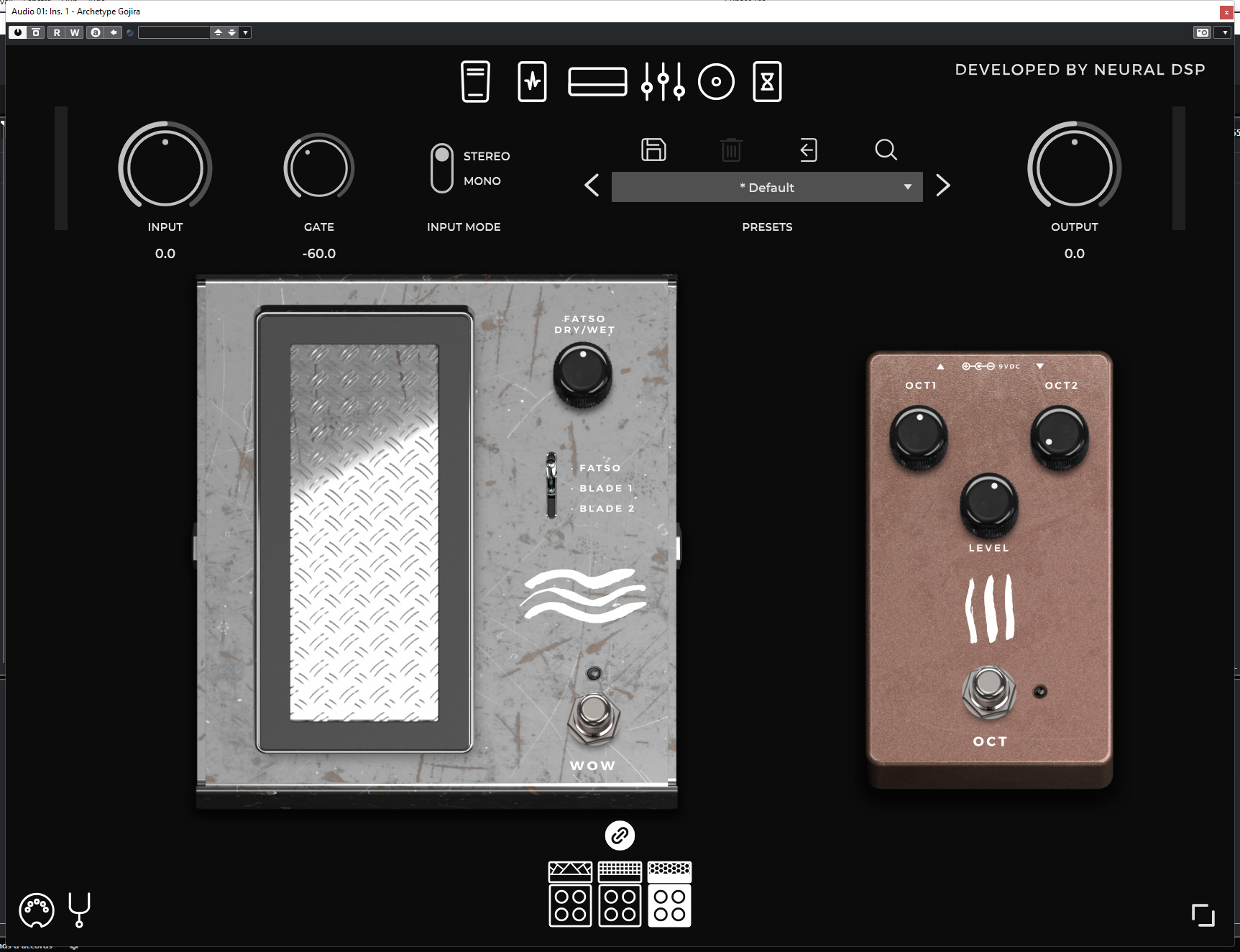
Task: Load previous host preset up arrow
Action: [218, 32]
